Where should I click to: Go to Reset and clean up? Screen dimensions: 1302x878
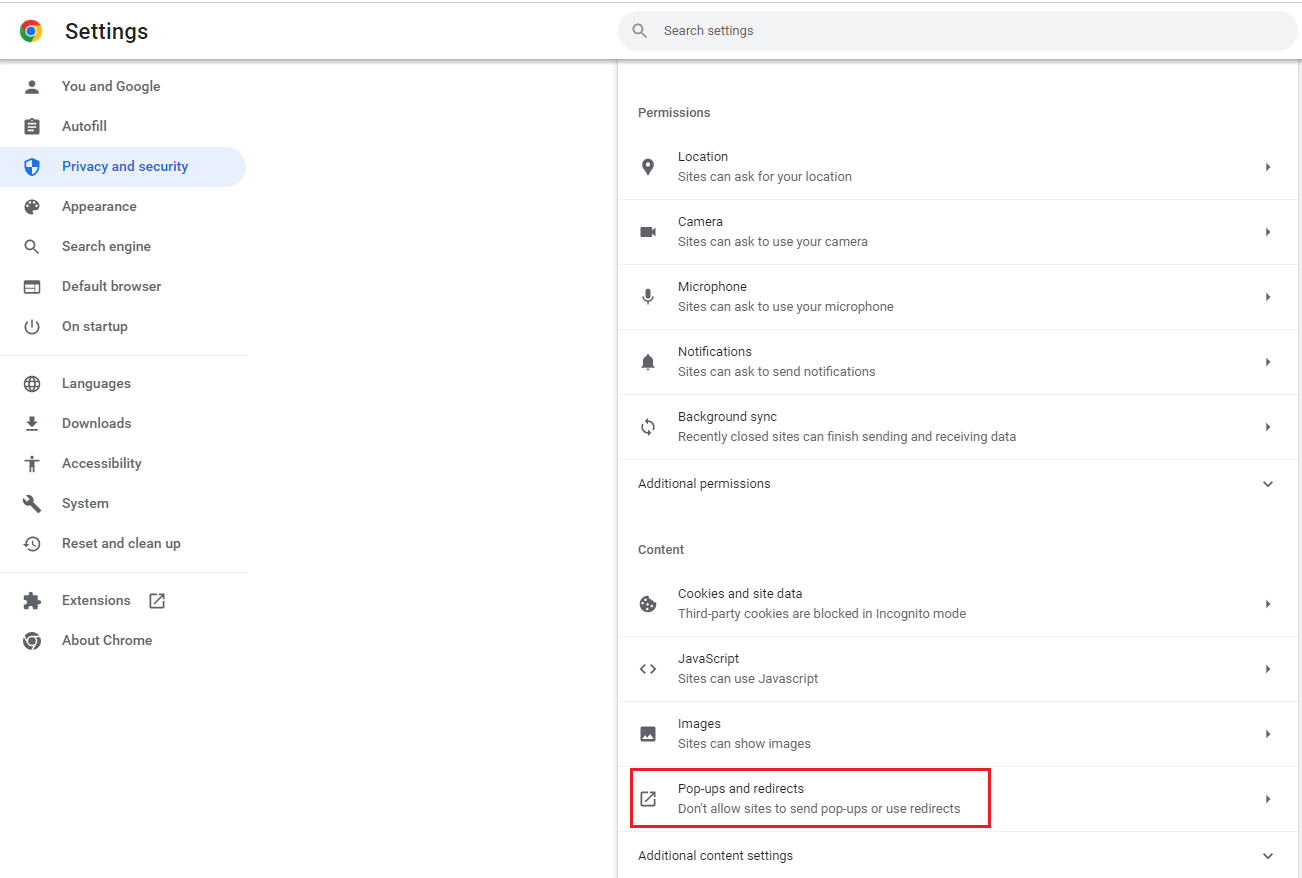[121, 543]
